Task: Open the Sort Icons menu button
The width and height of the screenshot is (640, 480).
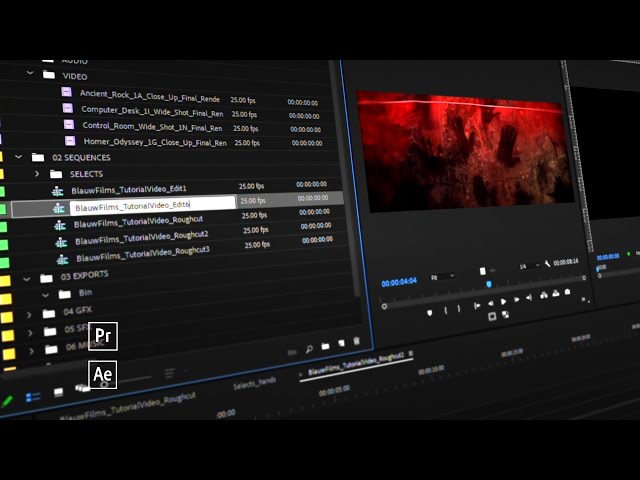Action: click(169, 373)
